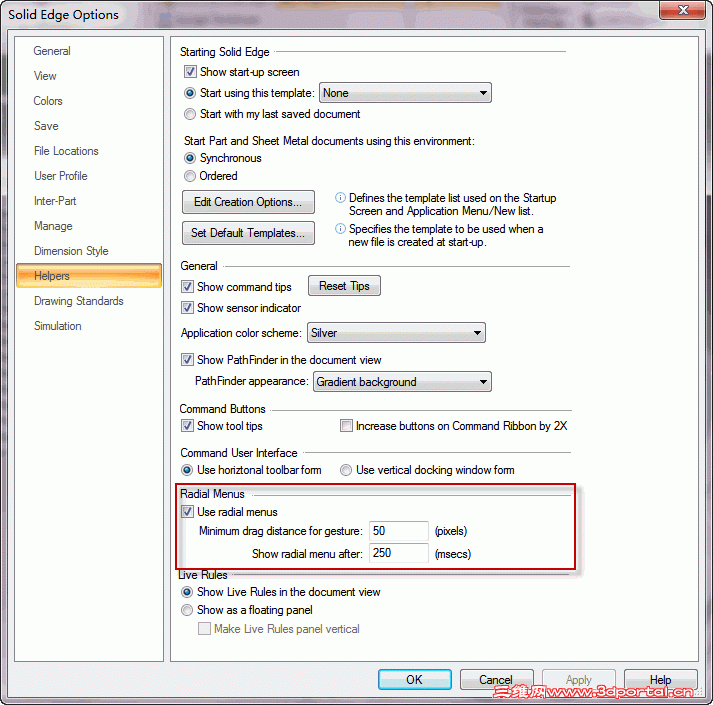The height and width of the screenshot is (705, 713).
Task: Click the Apply button
Action: pos(578,680)
